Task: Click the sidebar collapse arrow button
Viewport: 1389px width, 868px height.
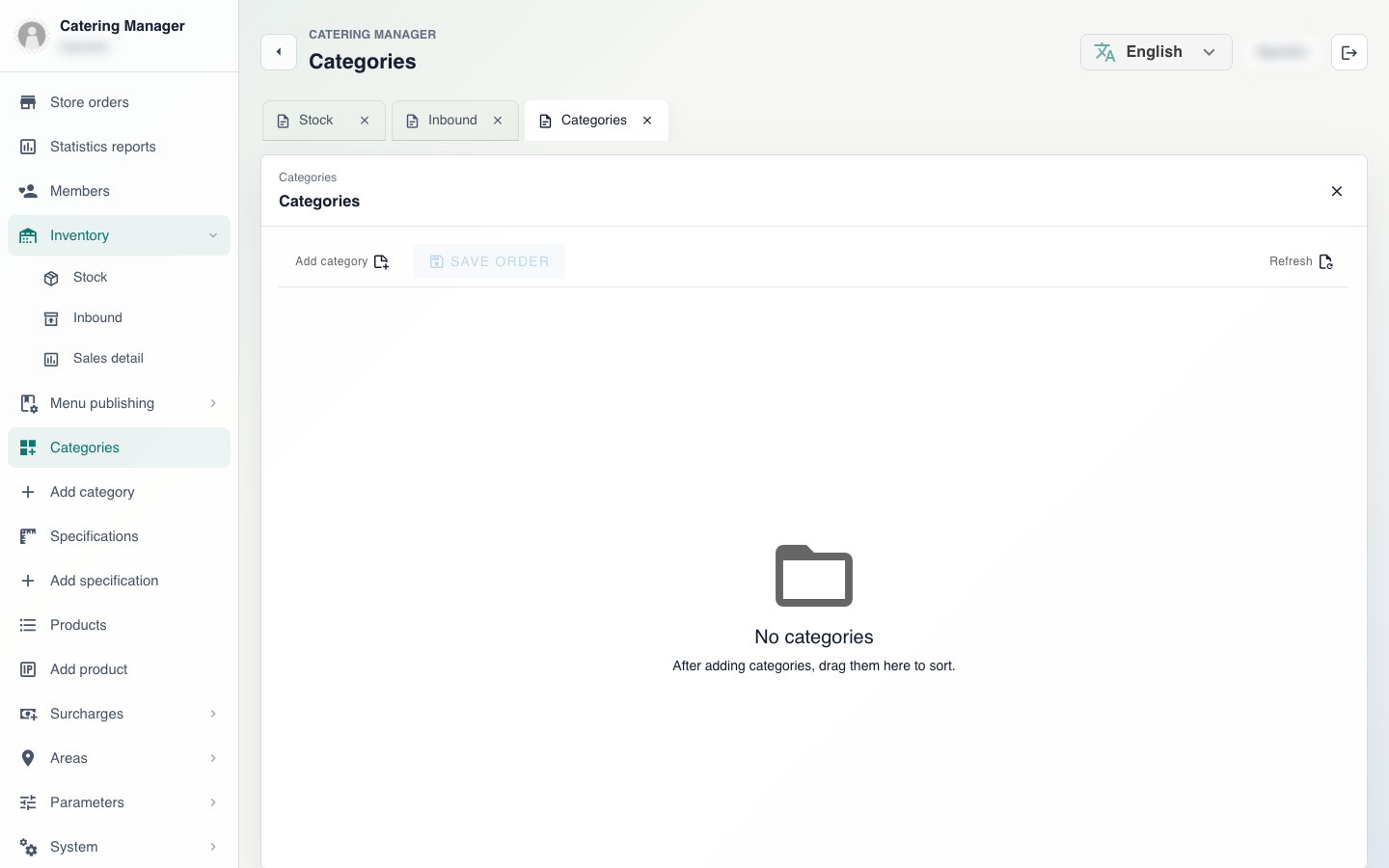Action: click(x=279, y=52)
